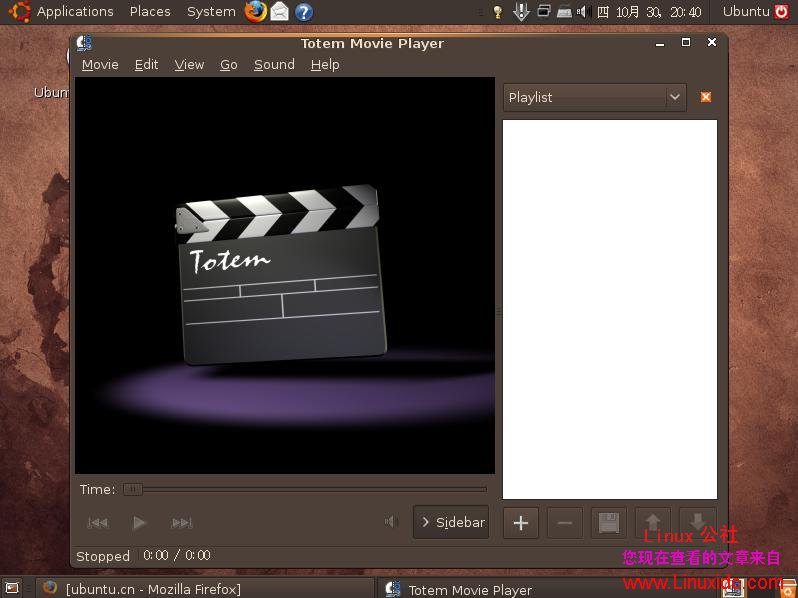Click the volume speaker icon in Totem
Image resolution: width=798 pixels, height=598 pixels.
(x=390, y=522)
